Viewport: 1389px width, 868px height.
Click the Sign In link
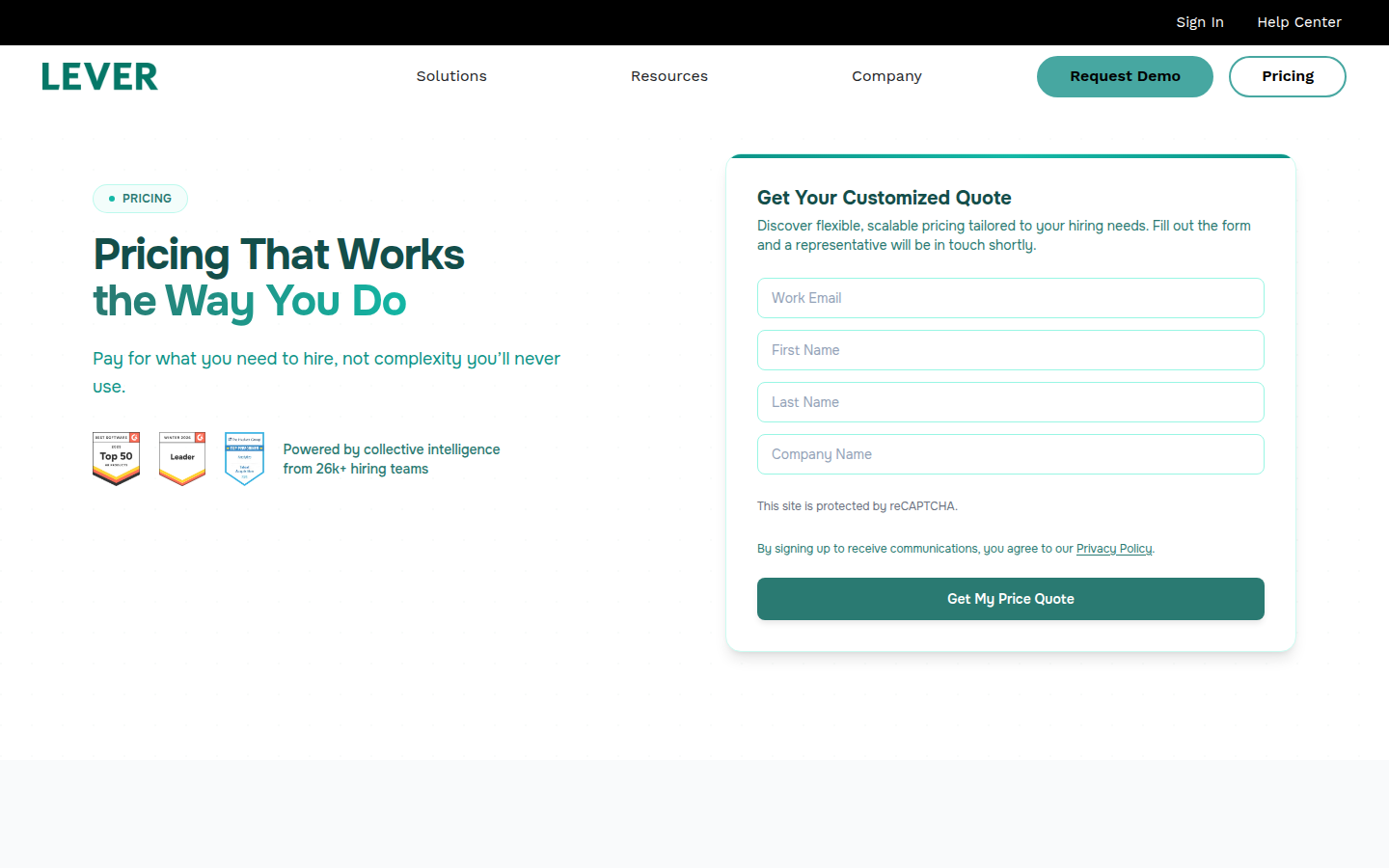click(x=1200, y=22)
